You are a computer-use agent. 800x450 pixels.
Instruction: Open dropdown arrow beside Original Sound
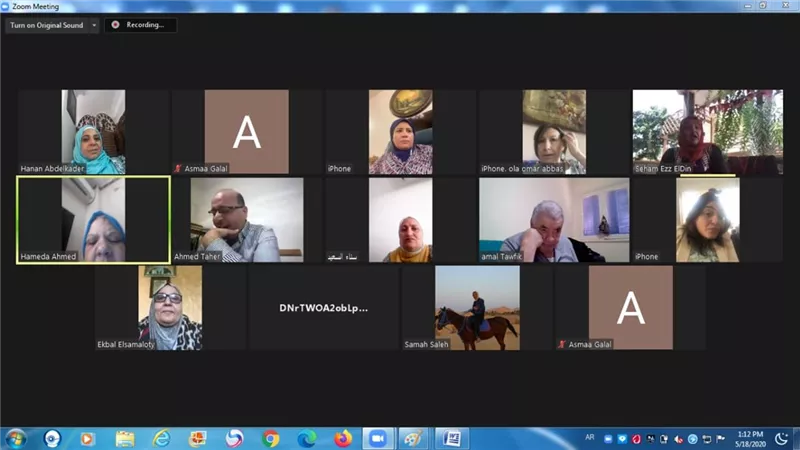pos(94,25)
